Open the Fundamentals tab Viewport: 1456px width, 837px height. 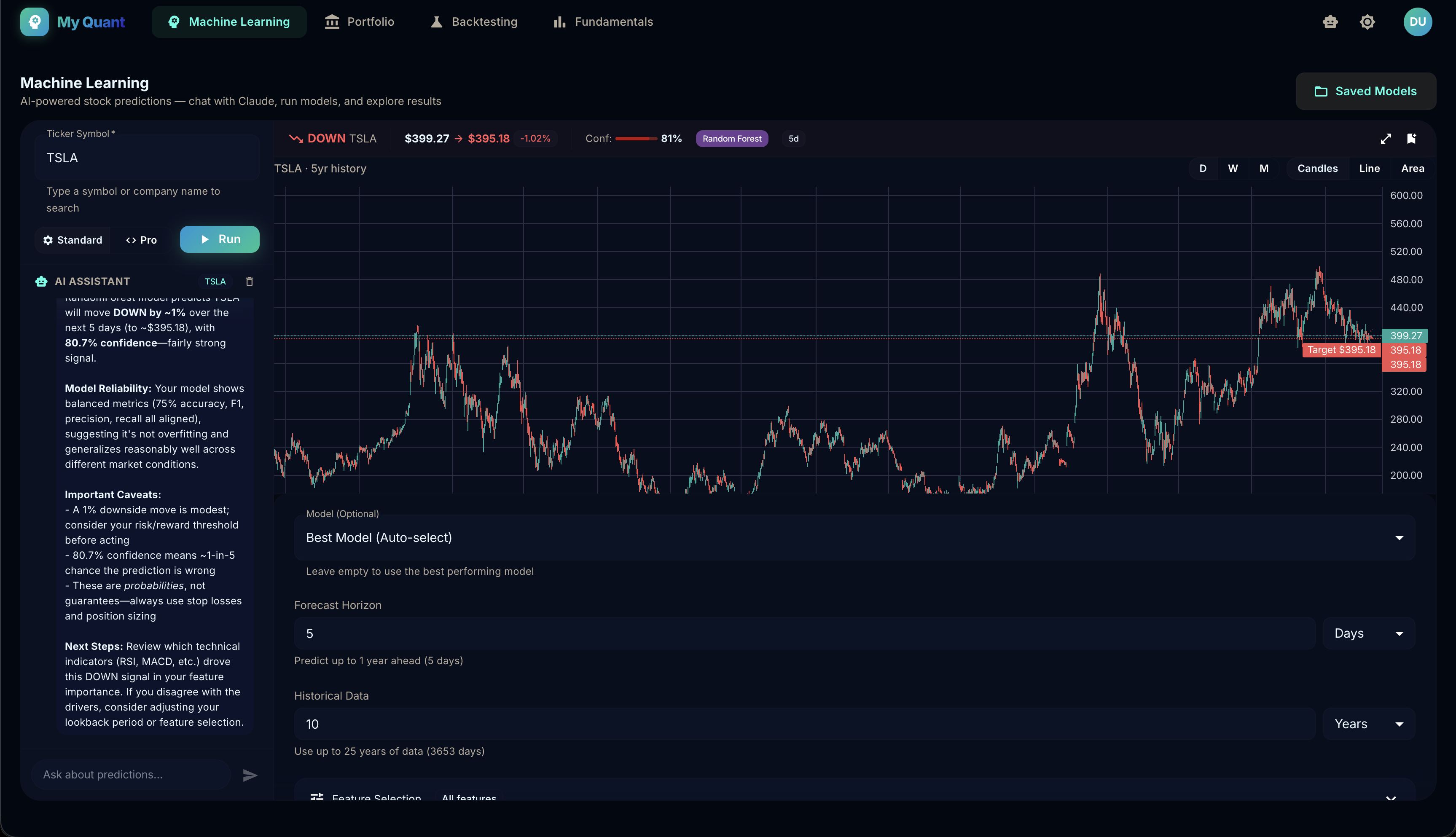(x=603, y=22)
